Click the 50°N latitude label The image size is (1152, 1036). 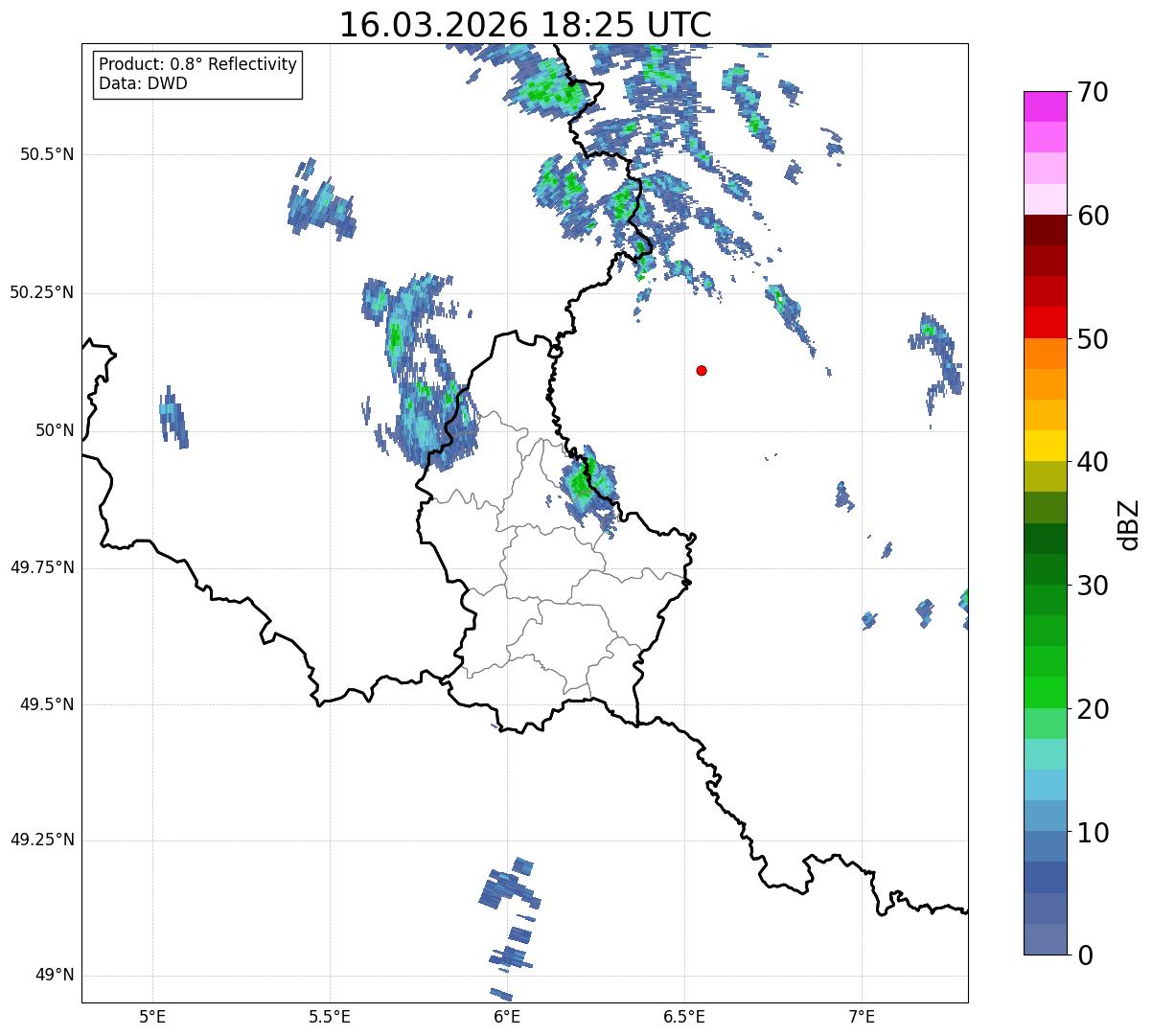tap(55, 430)
